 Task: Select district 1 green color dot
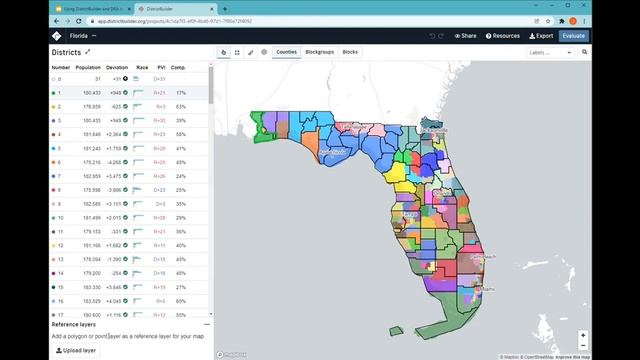click(x=53, y=93)
